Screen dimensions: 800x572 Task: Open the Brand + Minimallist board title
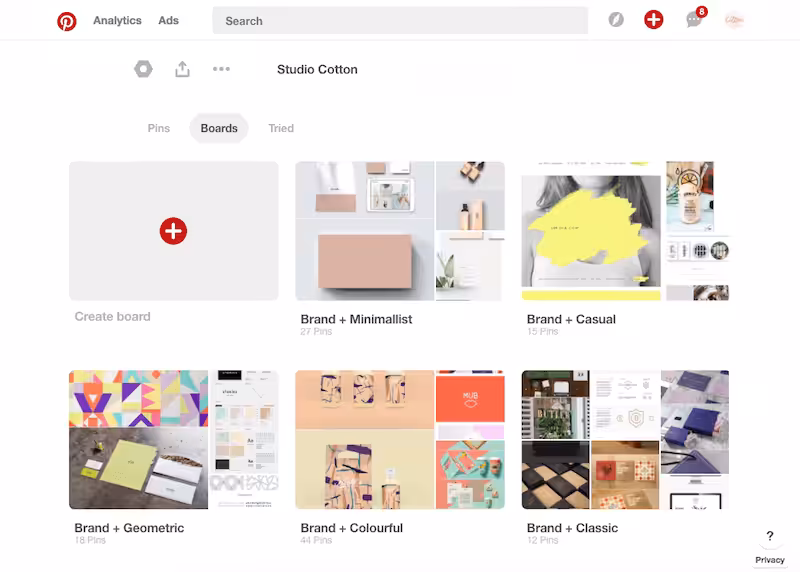click(356, 319)
